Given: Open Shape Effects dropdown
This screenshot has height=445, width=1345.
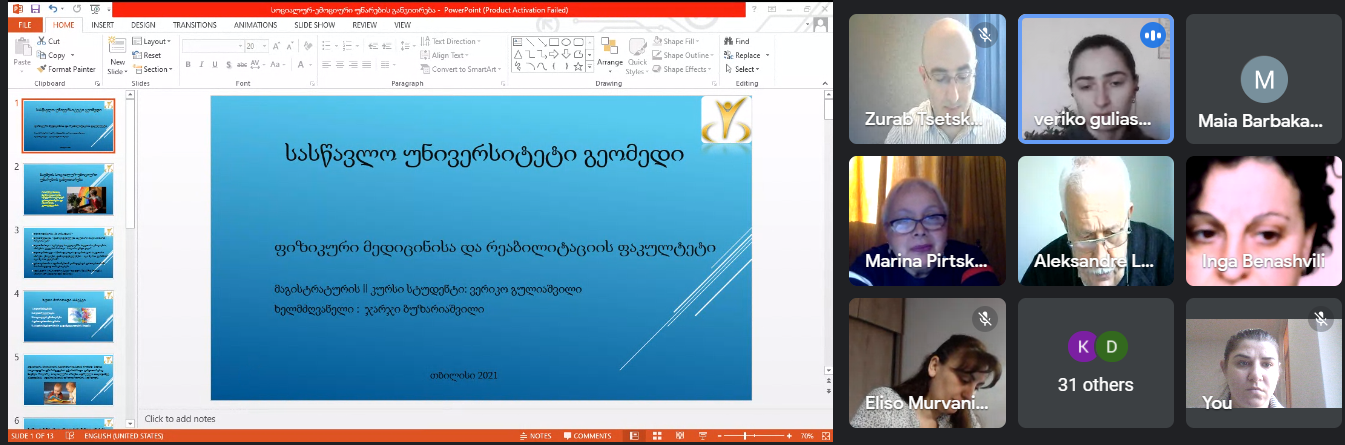Looking at the screenshot, I should tap(681, 69).
